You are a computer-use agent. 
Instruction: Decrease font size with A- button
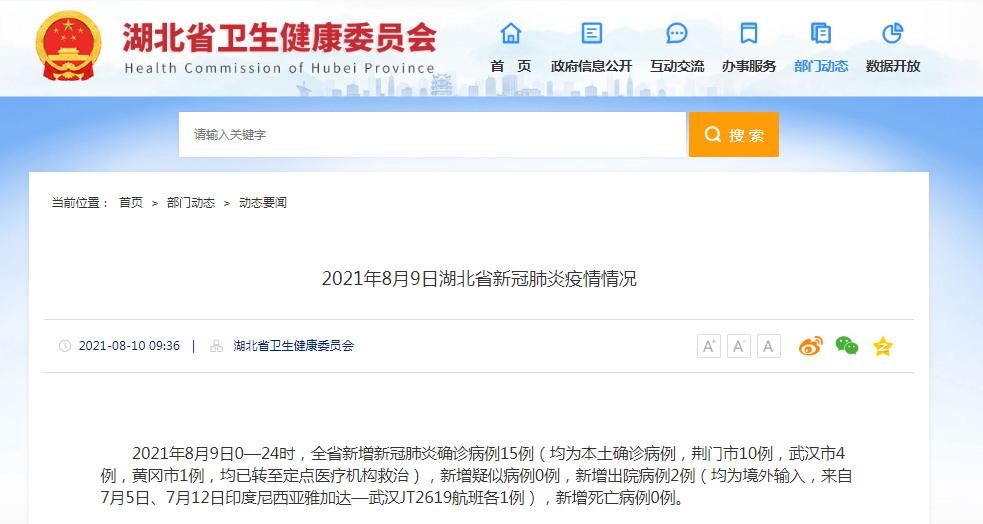pyautogui.click(x=738, y=346)
